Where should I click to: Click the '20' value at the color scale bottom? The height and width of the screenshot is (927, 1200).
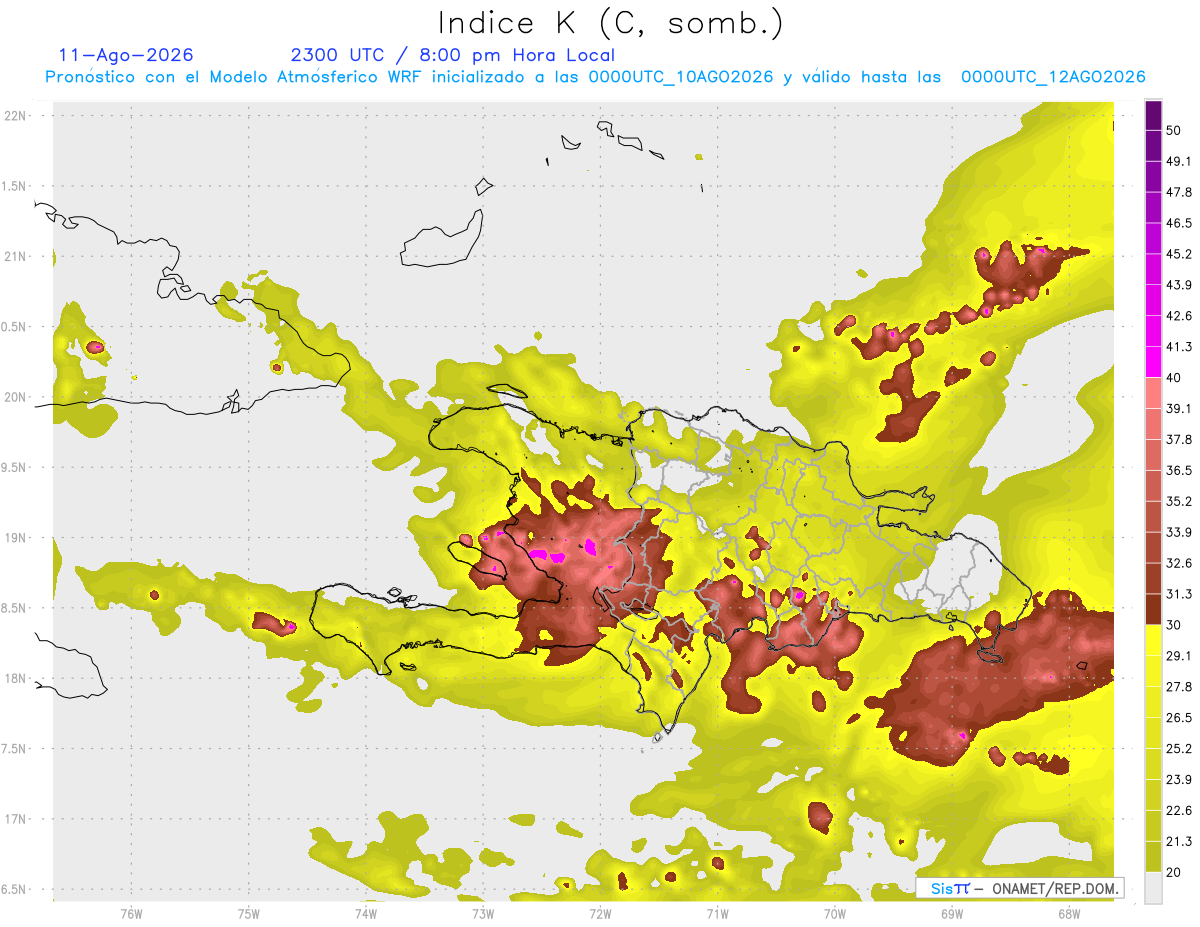(1174, 873)
